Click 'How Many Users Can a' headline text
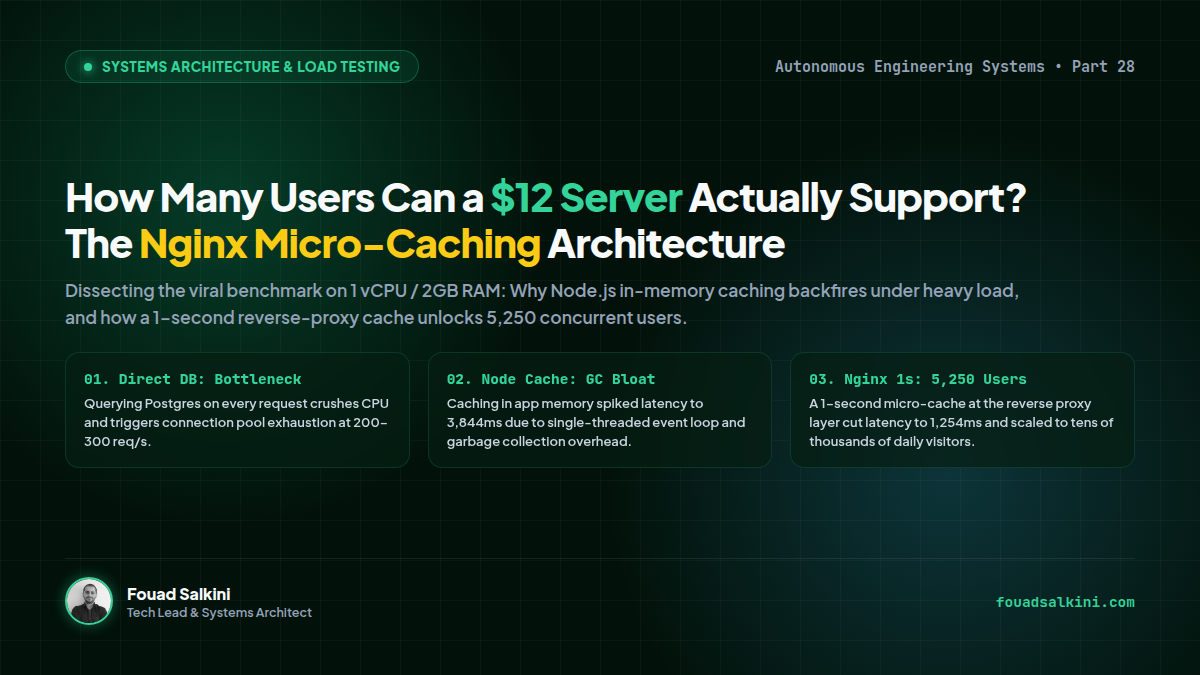The width and height of the screenshot is (1200, 675). point(275,198)
